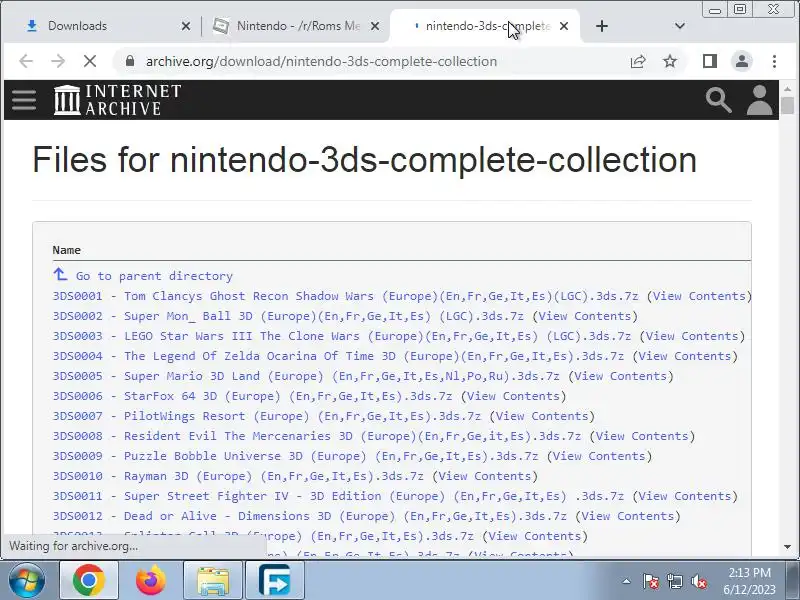View Contents of 3DS0004 archive
The image size is (800, 600).
685,356
